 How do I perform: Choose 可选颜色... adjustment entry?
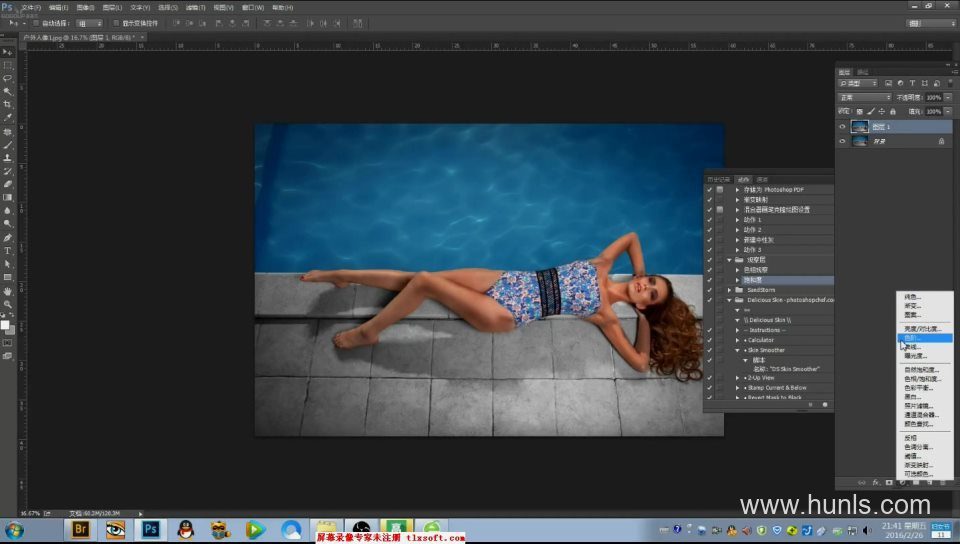[924, 474]
